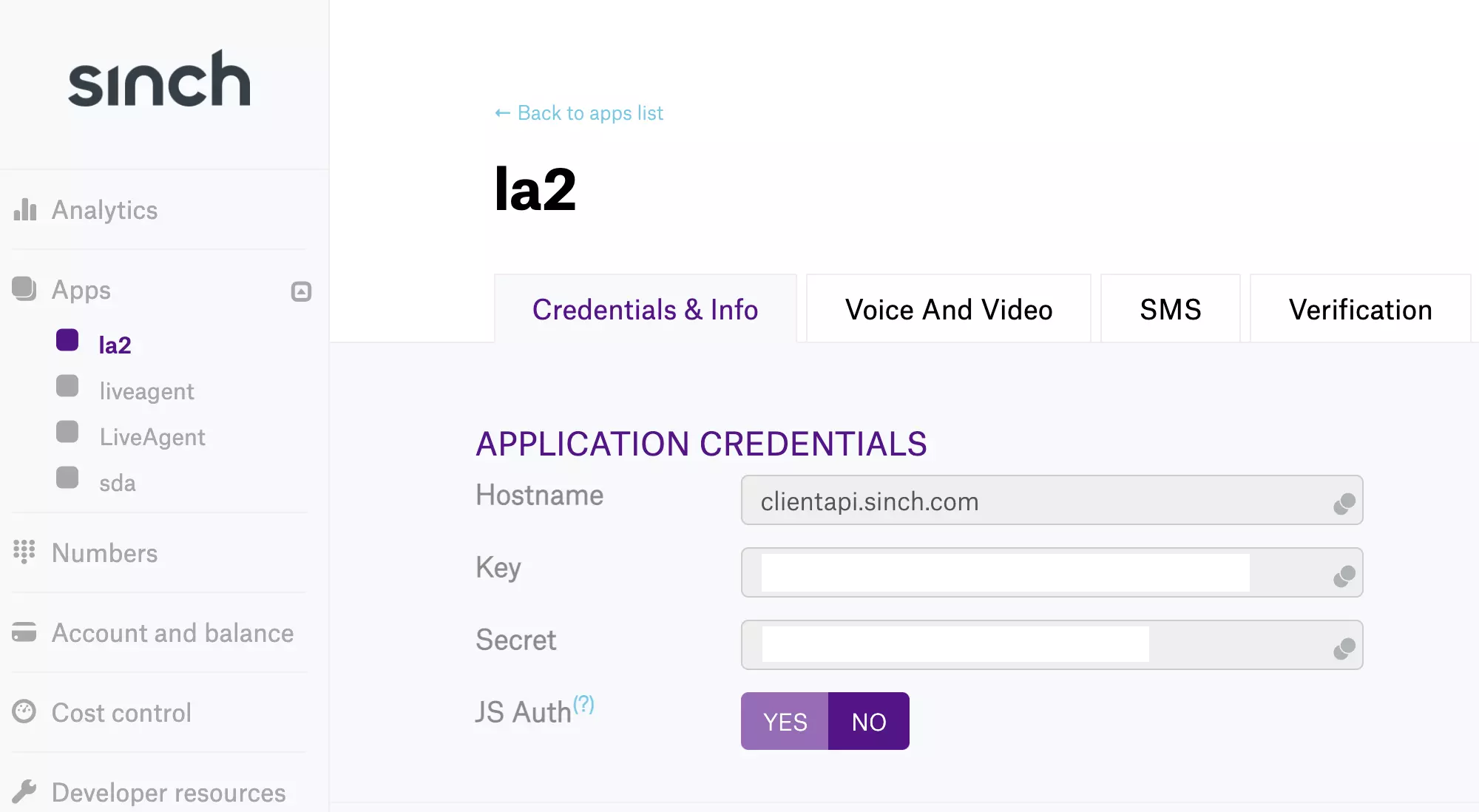Collapse the Apps list in the sidebar
Screen dimensions: 1479x812
pyautogui.click(x=299, y=291)
